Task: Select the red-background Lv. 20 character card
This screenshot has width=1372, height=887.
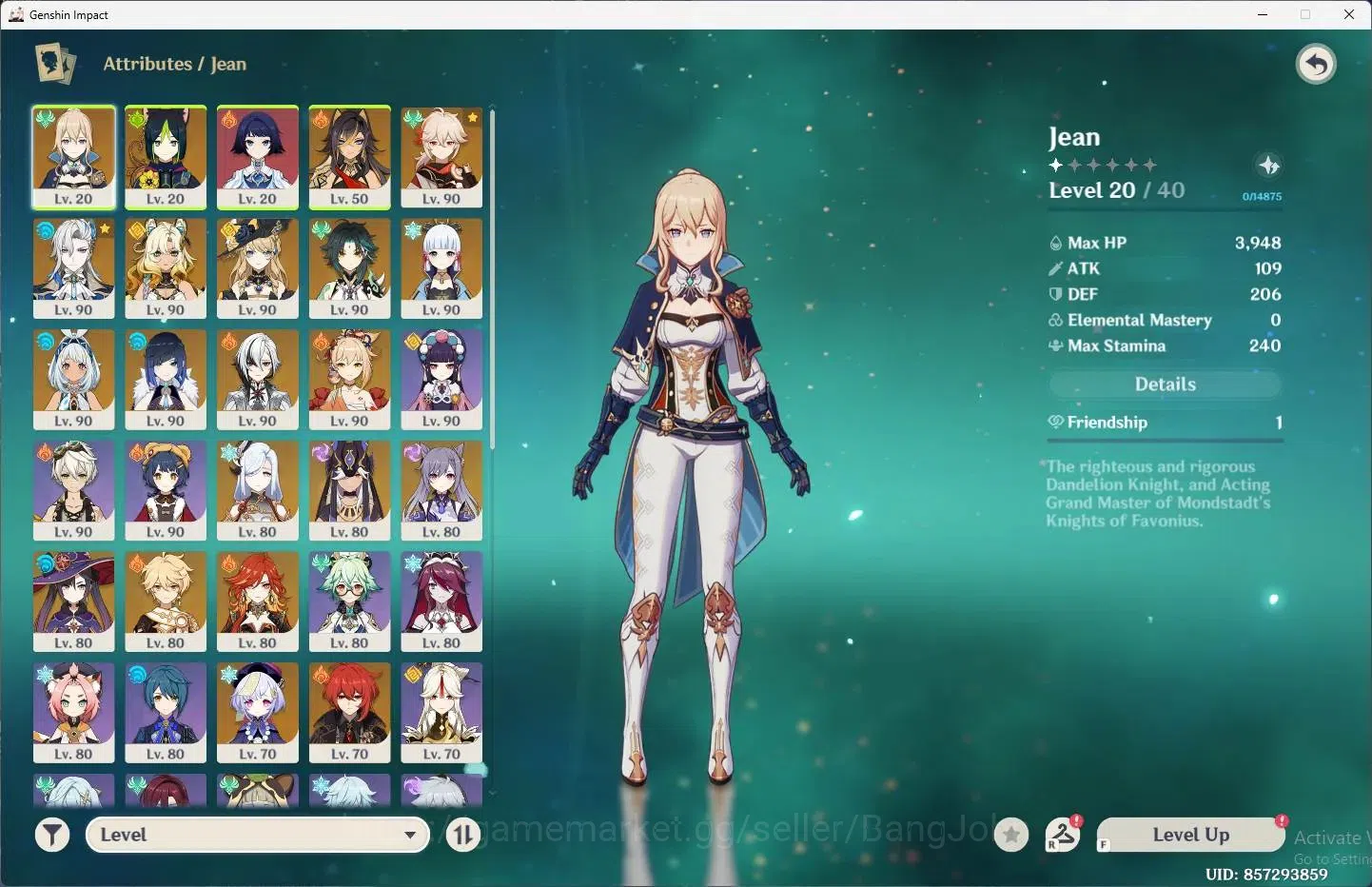Action: point(257,157)
